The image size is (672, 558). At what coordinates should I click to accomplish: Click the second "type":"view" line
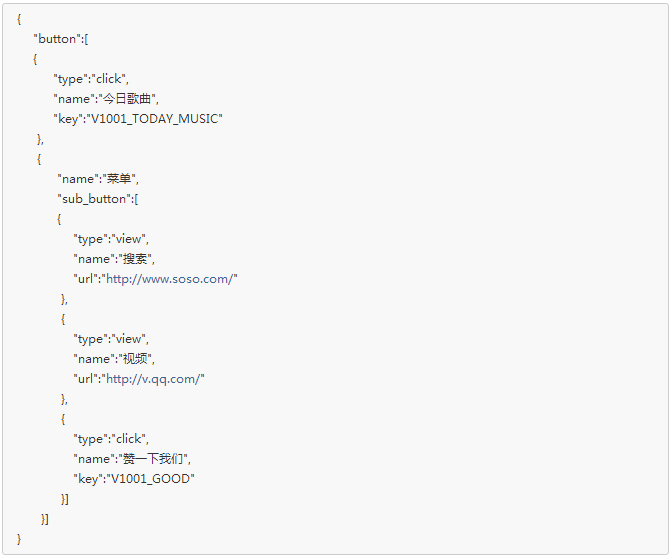click(x=111, y=339)
